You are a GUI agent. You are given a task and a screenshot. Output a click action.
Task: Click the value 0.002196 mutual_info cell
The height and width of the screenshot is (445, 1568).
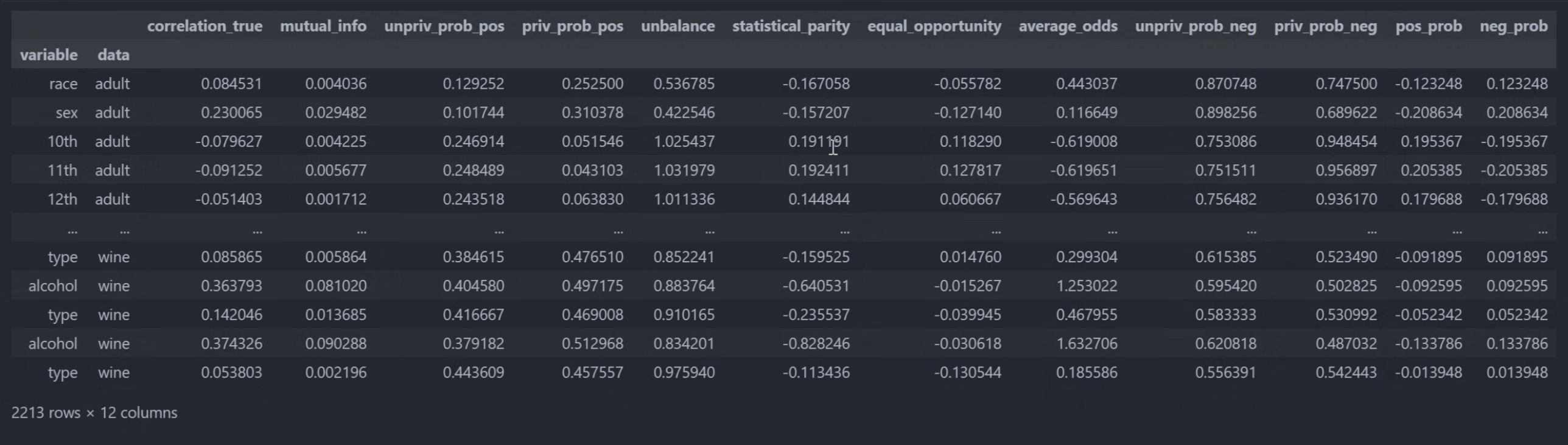(336, 373)
